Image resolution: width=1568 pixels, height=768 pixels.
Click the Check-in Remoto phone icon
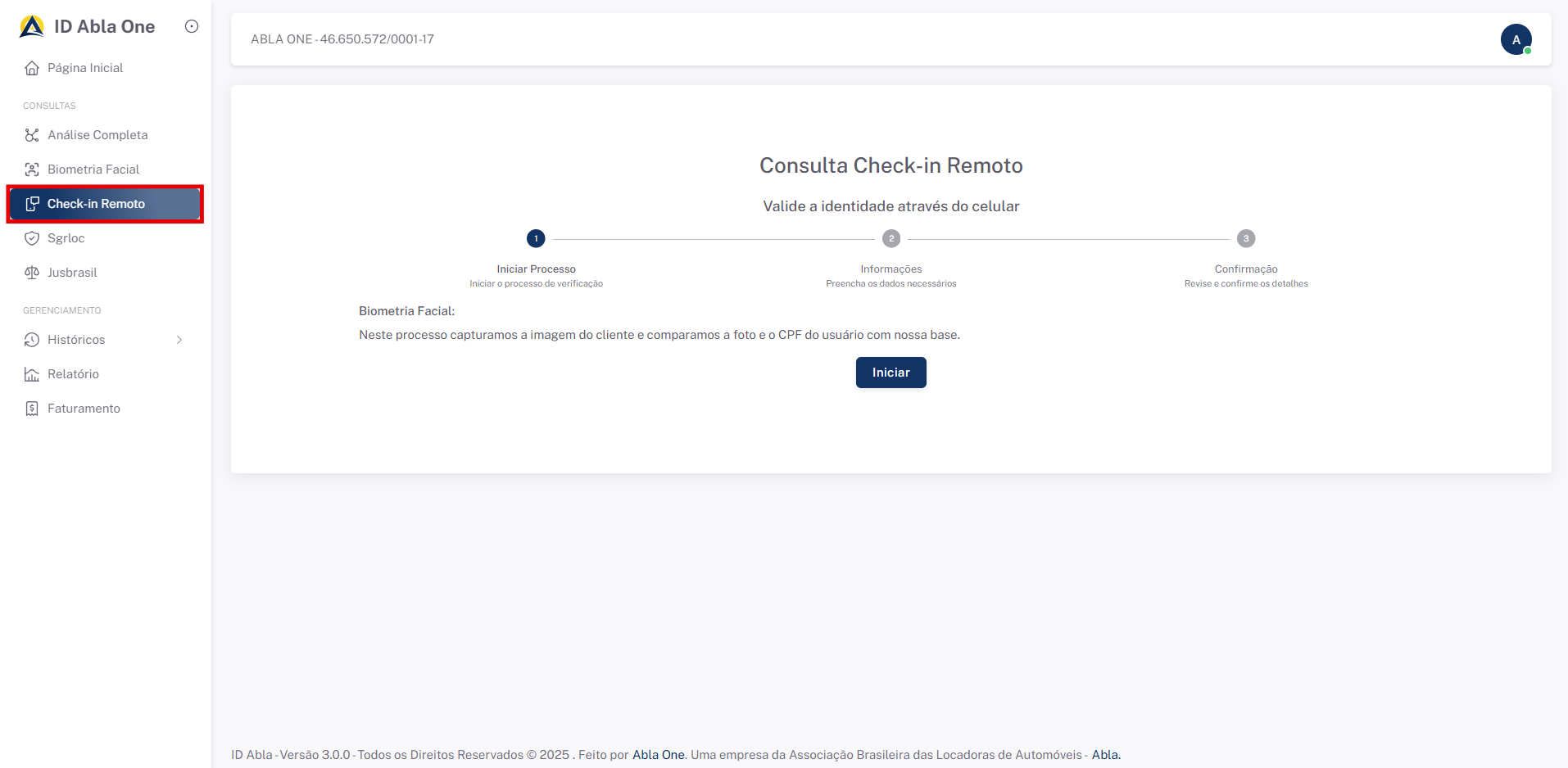point(33,203)
